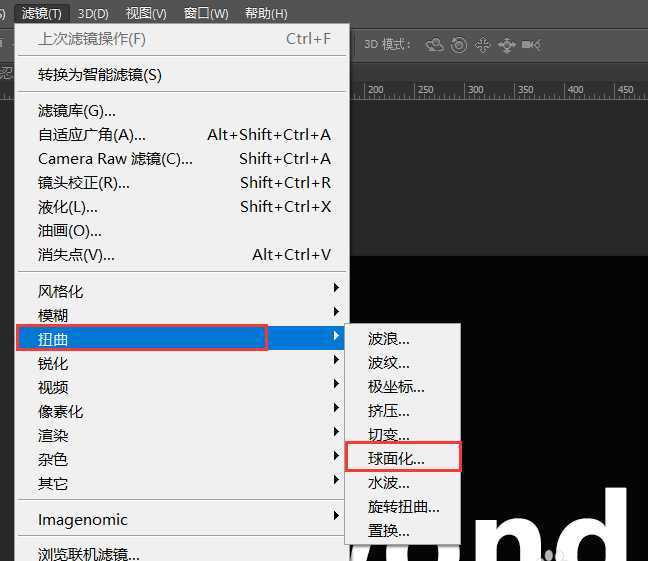Click the 3D rotate object icon

pos(435,45)
